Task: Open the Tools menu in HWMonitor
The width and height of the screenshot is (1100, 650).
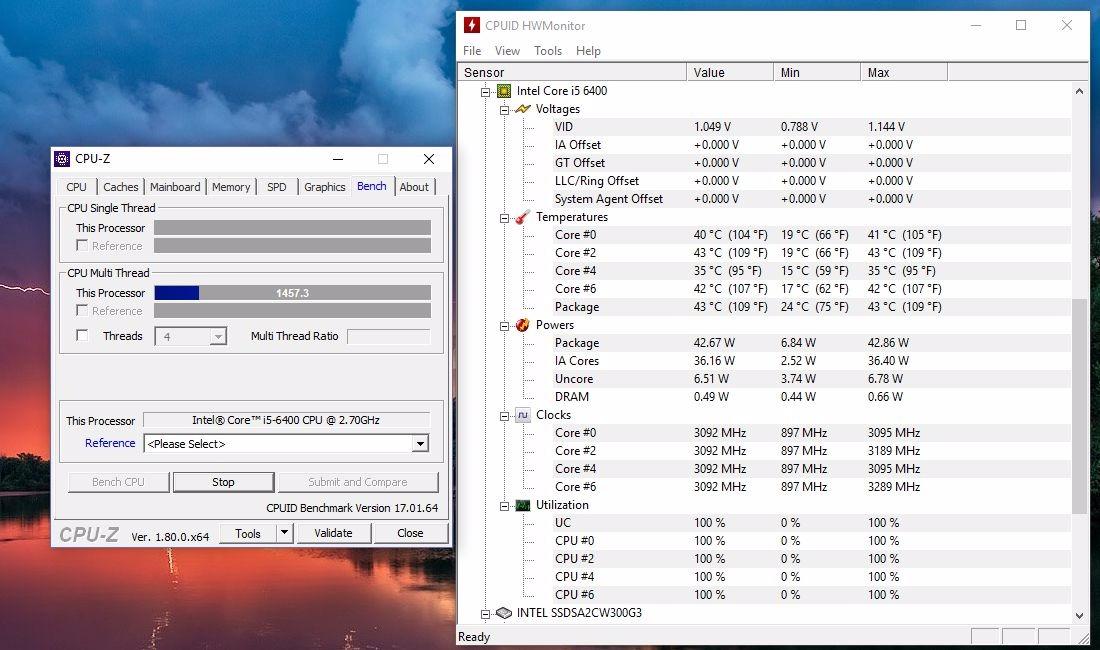Action: pos(548,50)
